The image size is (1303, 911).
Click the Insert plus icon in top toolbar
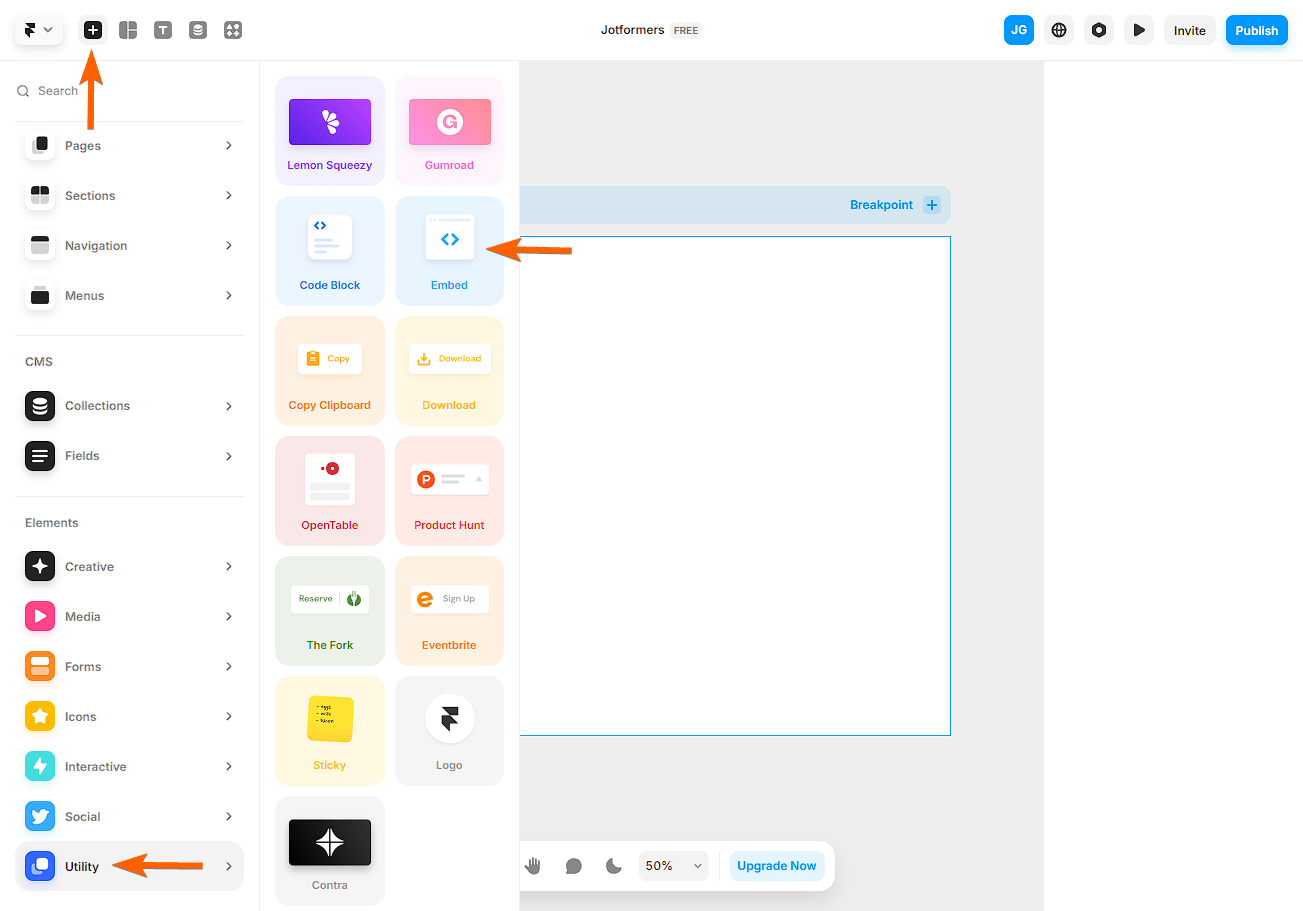tap(93, 30)
